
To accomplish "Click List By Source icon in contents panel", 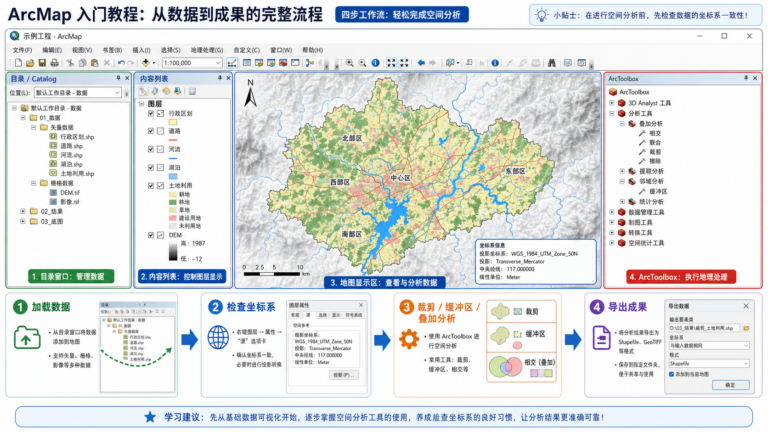I will coord(155,91).
